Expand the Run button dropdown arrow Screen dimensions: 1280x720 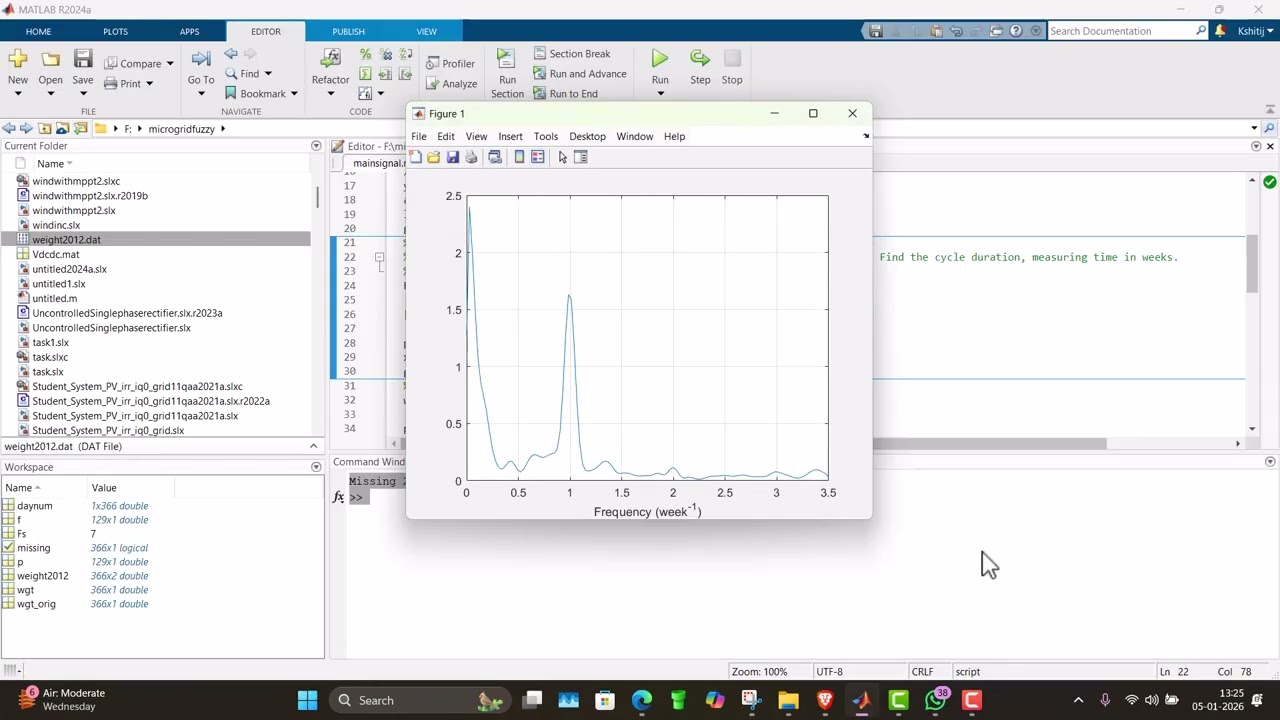click(660, 94)
